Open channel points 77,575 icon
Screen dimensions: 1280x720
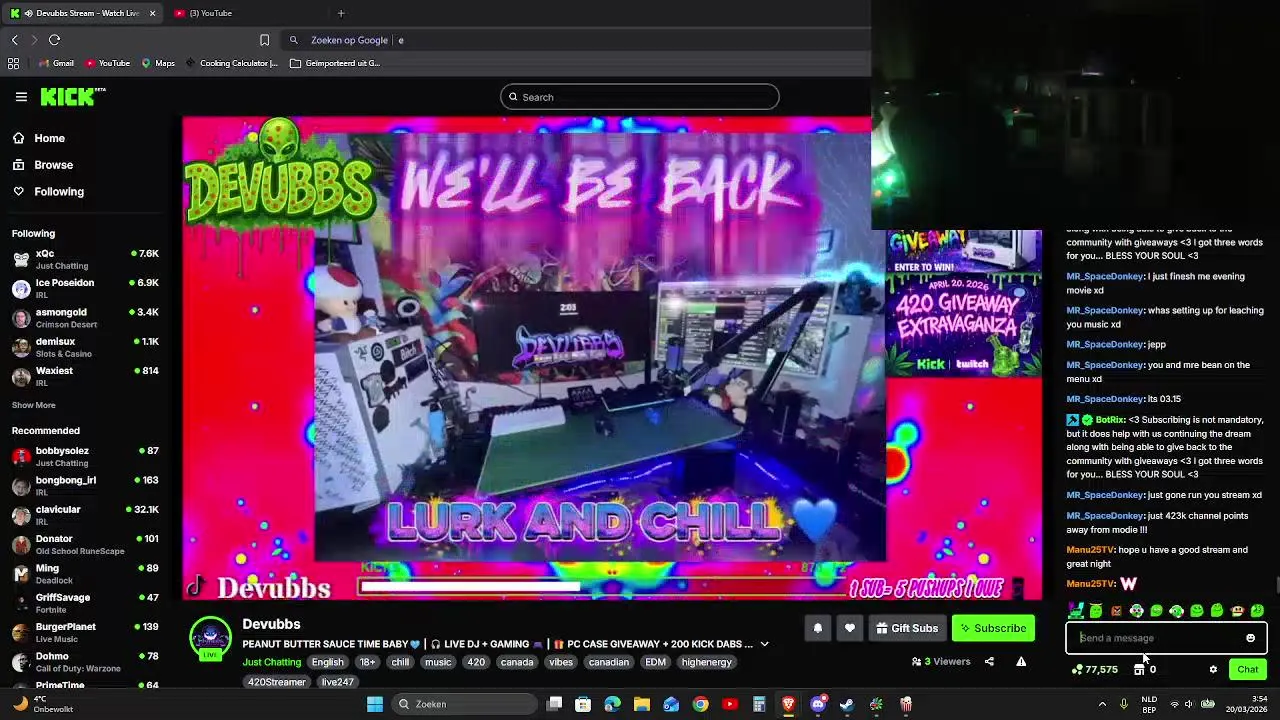click(x=1095, y=670)
